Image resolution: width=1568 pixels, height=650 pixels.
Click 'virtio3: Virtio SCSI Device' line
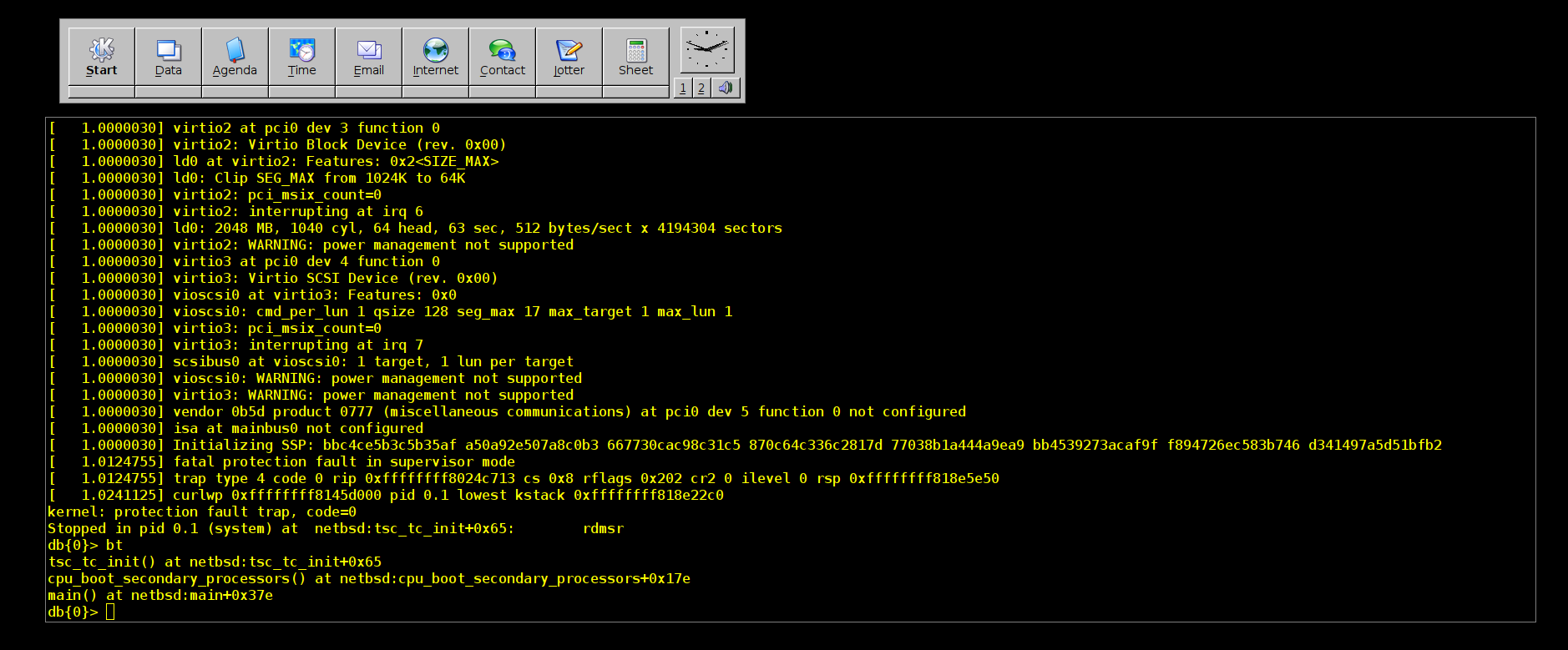[x=273, y=278]
